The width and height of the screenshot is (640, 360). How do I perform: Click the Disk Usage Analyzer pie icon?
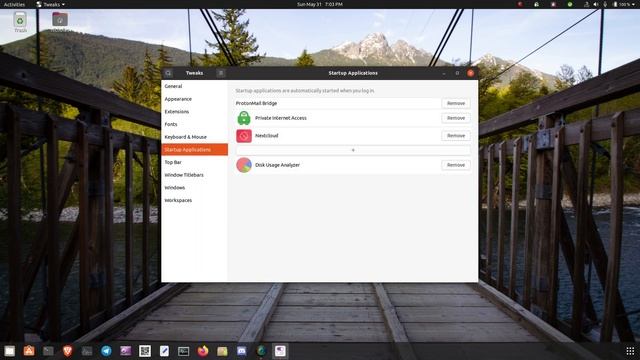244,165
